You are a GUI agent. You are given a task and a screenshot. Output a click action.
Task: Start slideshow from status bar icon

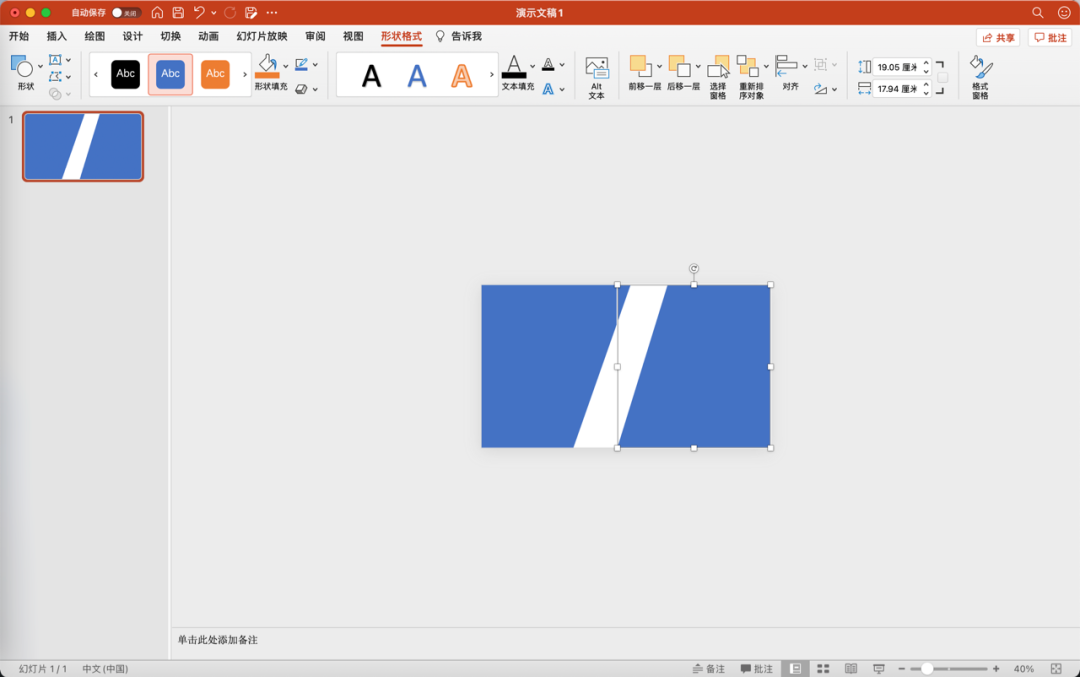(879, 668)
